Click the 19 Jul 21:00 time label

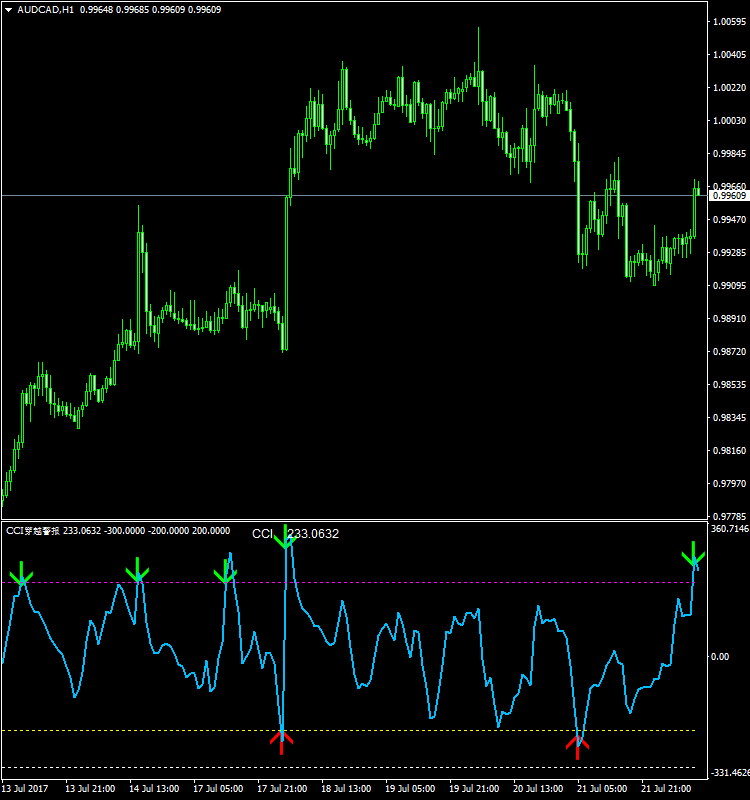(474, 789)
